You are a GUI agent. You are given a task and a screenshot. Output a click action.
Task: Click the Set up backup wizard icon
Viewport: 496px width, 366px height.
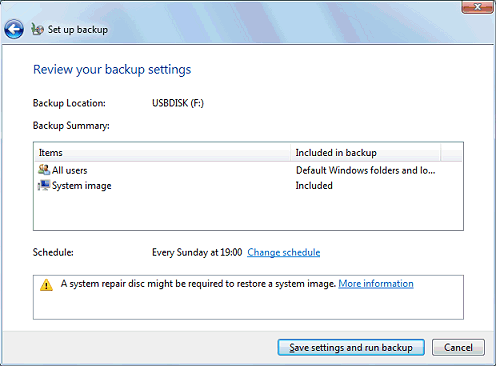[37, 29]
